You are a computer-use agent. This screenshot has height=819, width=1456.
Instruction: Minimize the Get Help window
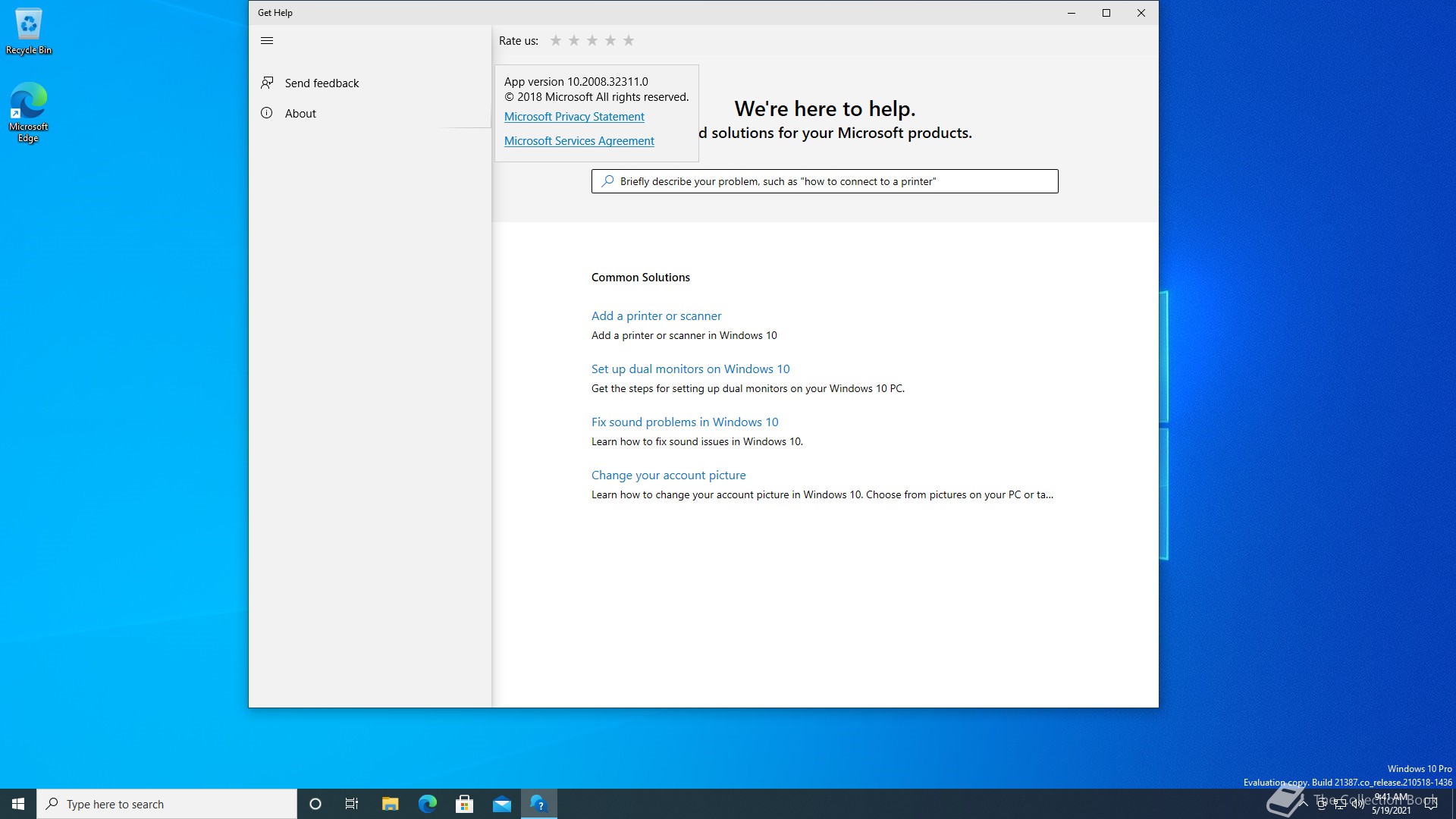[1072, 13]
